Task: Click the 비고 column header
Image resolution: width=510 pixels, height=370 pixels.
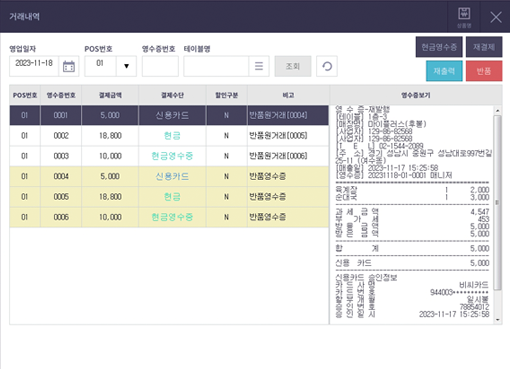Action: point(288,95)
